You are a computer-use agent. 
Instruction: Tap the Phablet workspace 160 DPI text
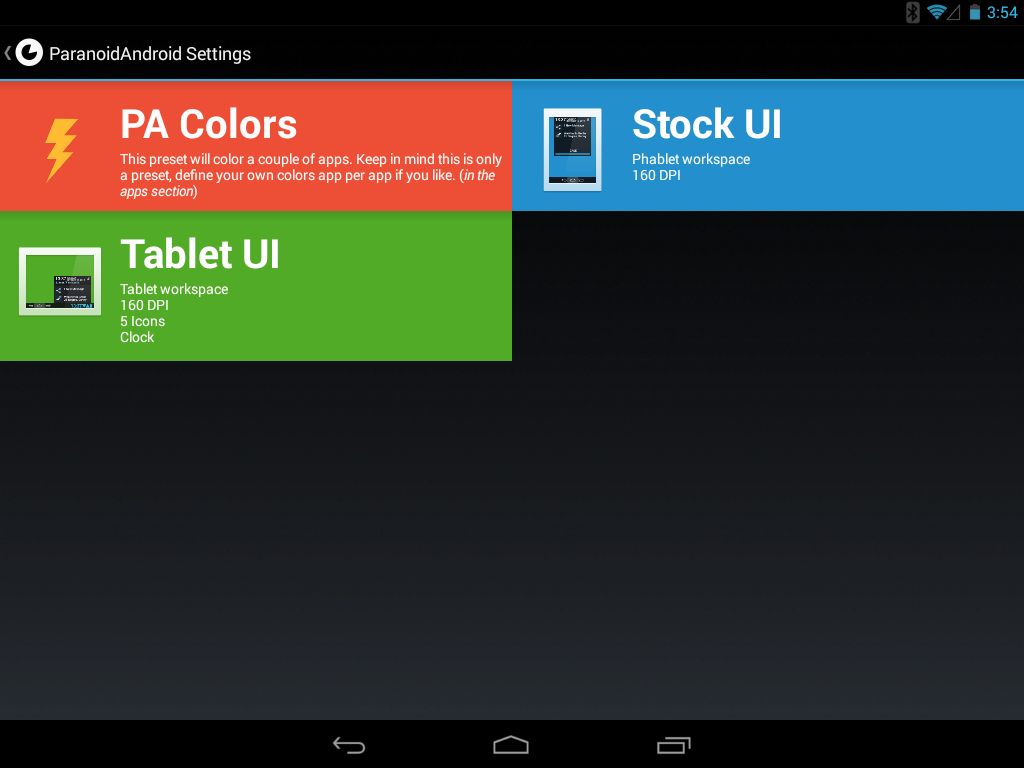(691, 167)
